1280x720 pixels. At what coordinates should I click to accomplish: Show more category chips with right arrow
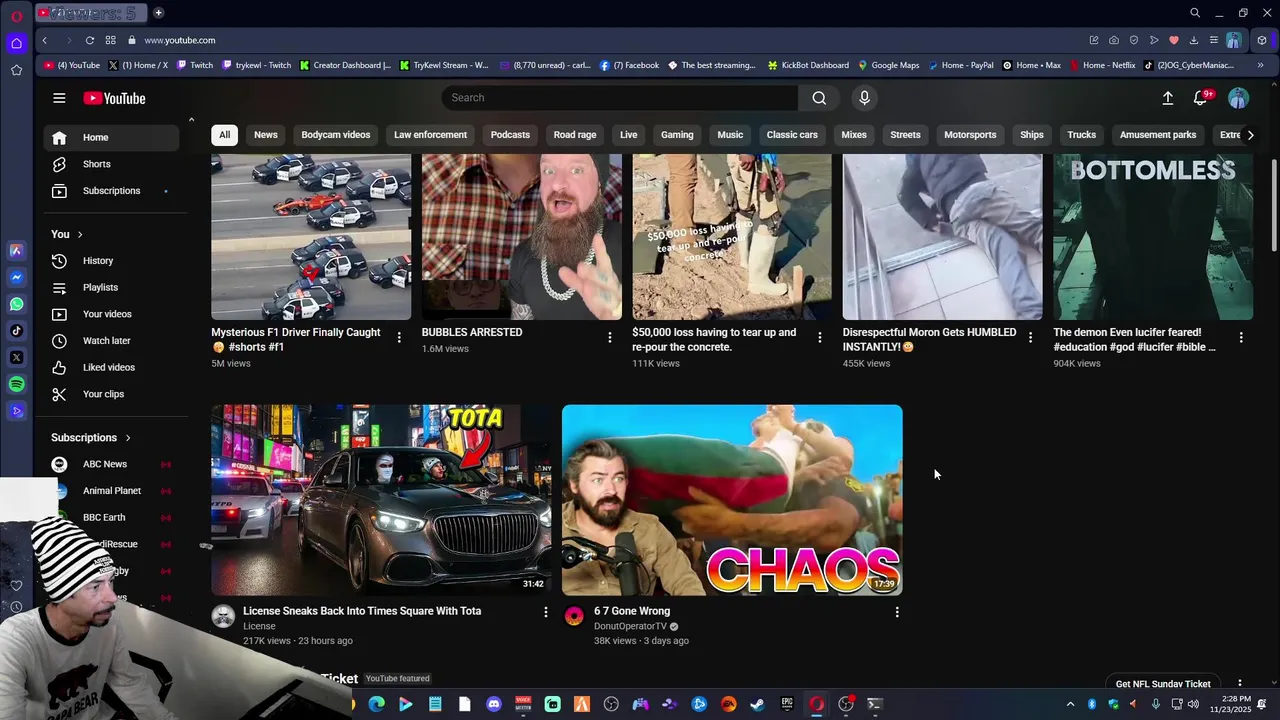pos(1249,135)
